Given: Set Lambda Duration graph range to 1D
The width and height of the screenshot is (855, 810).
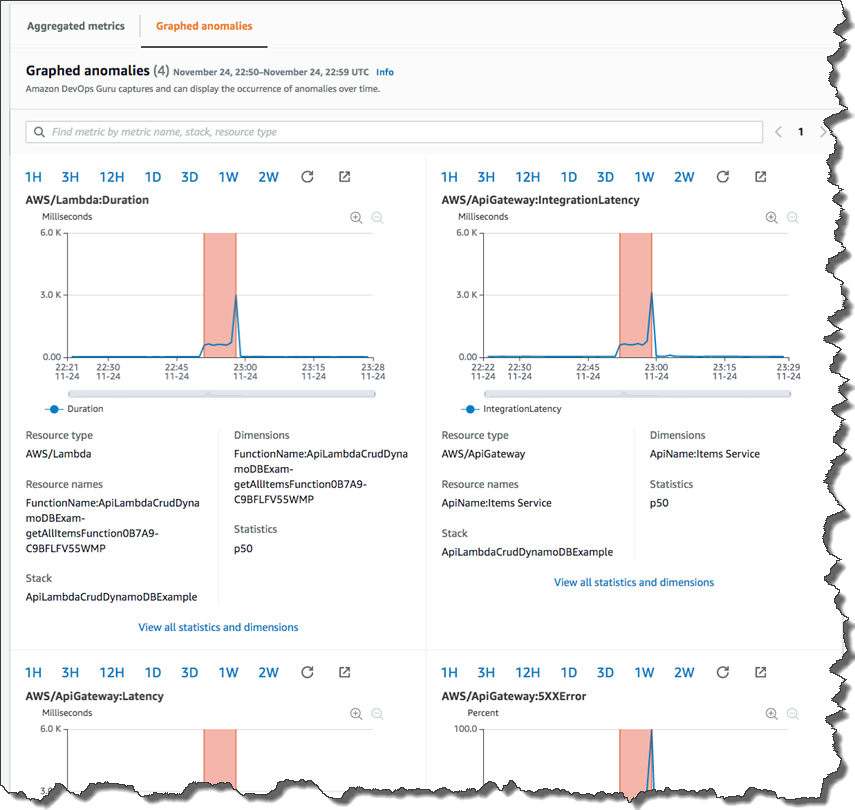Looking at the screenshot, I should pyautogui.click(x=153, y=177).
